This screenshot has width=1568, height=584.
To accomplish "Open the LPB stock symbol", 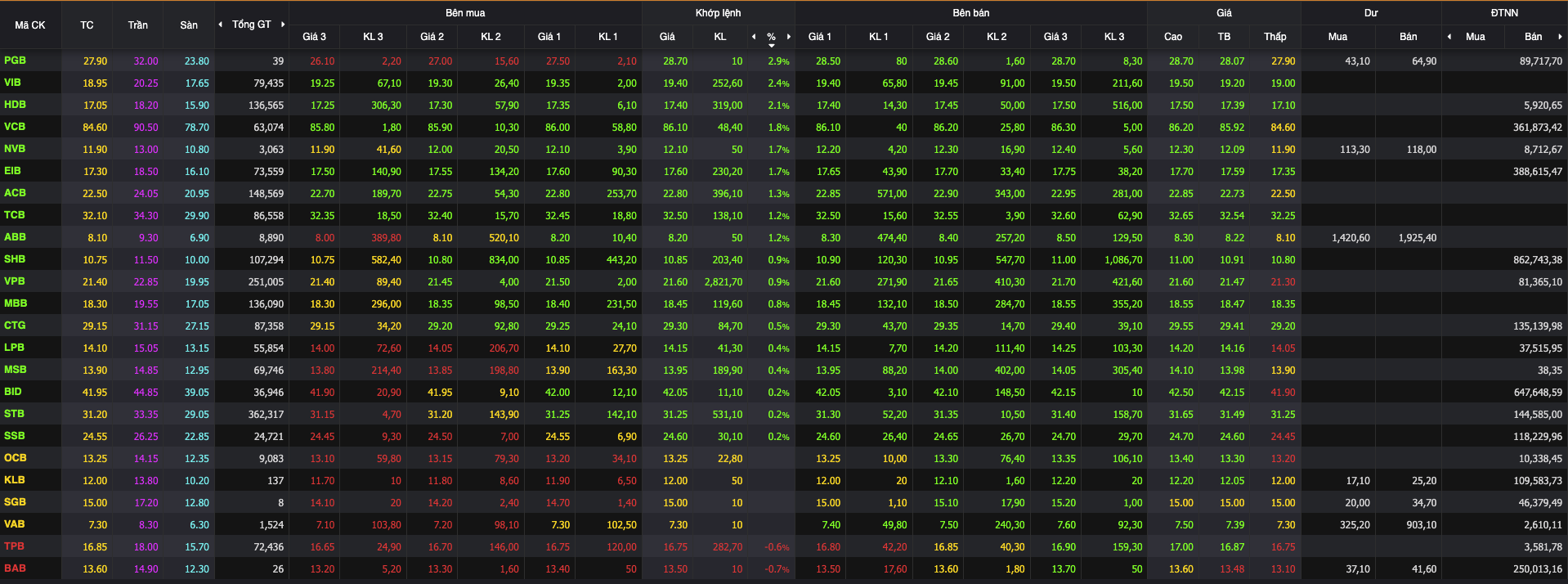I will click(14, 348).
